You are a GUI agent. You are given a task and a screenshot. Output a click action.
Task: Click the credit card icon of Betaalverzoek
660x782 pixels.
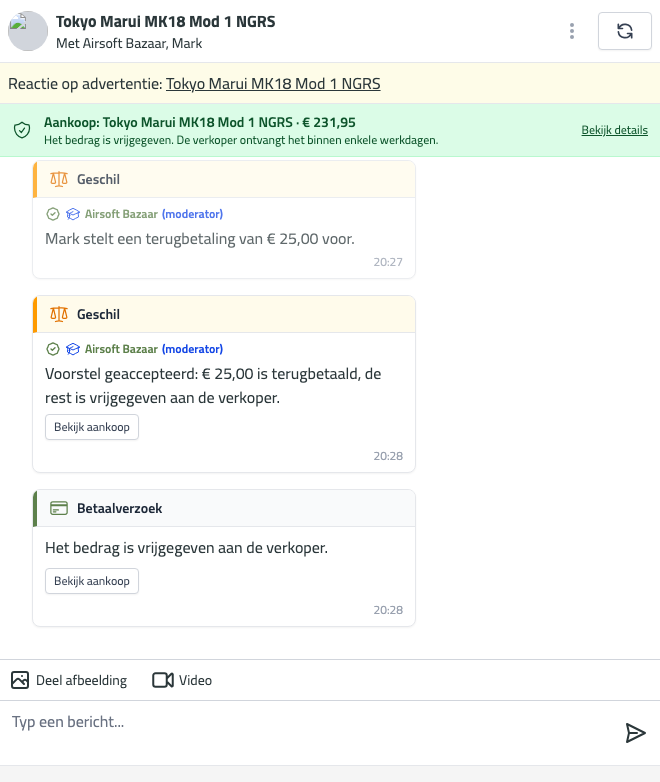coord(59,509)
